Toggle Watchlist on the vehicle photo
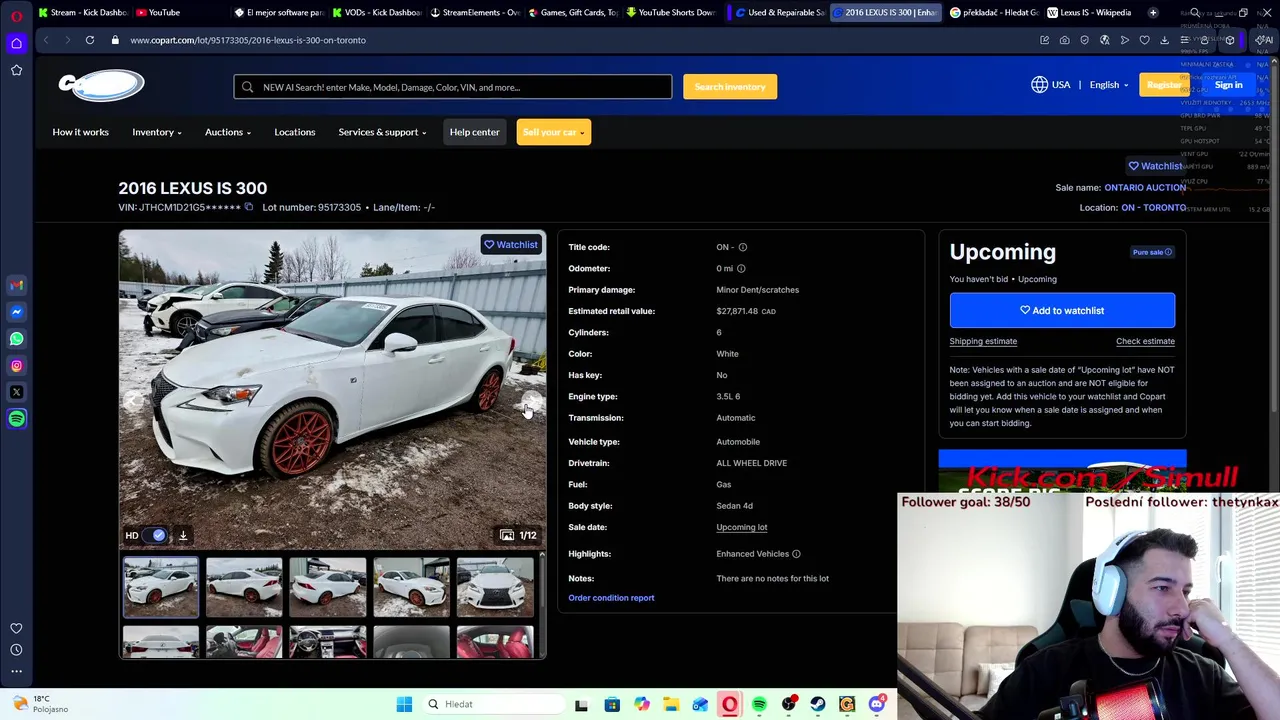This screenshot has height=720, width=1280. point(511,244)
